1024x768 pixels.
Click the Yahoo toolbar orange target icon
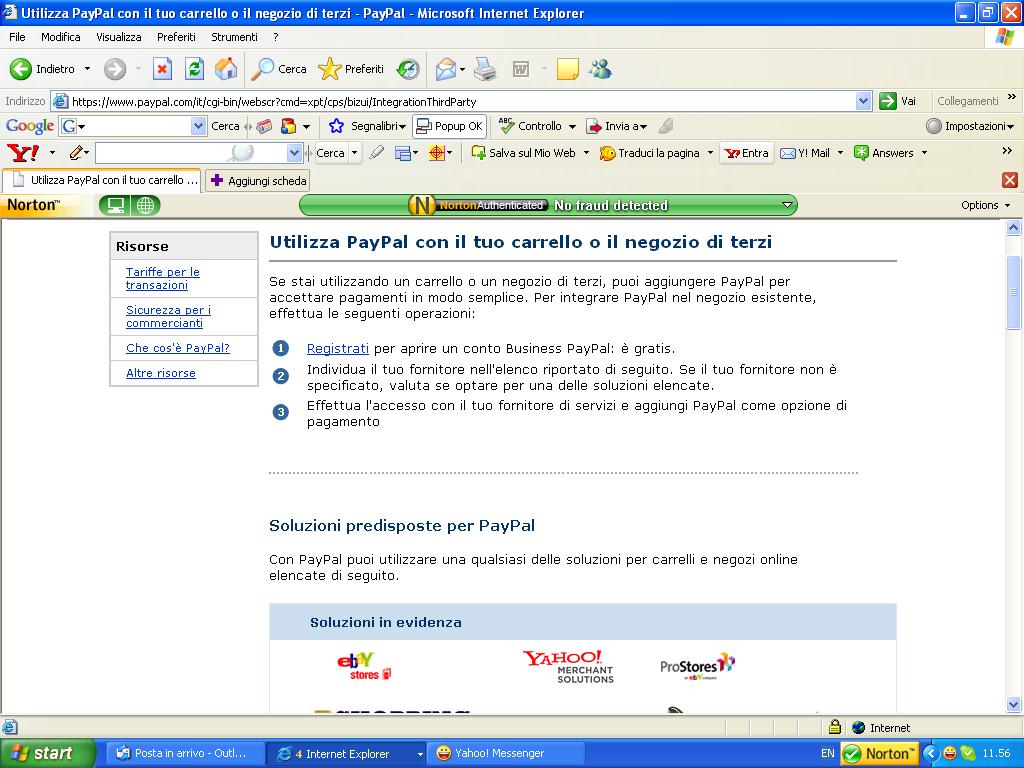pyautogui.click(x=437, y=153)
